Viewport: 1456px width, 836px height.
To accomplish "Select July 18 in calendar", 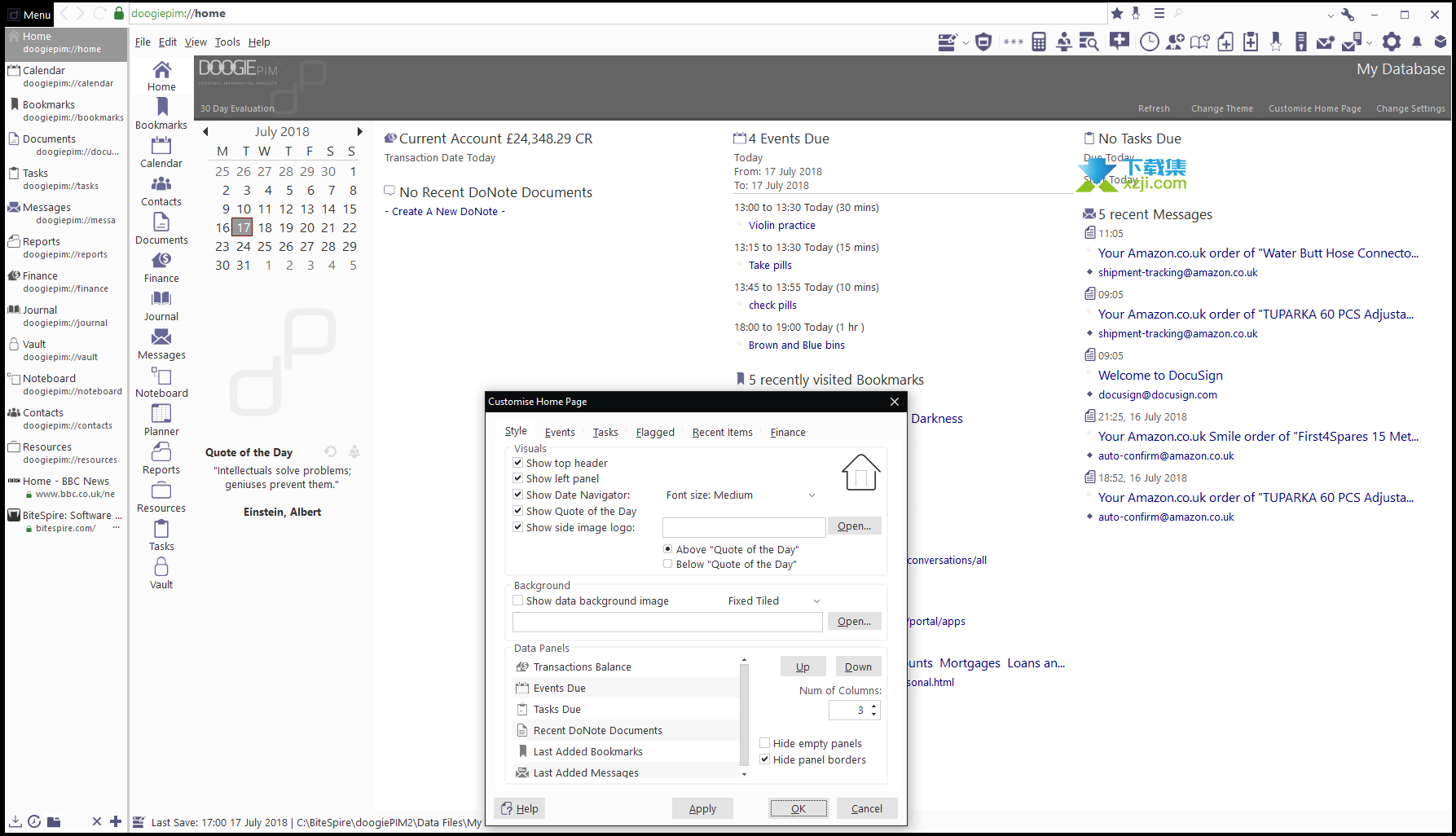I will (265, 228).
